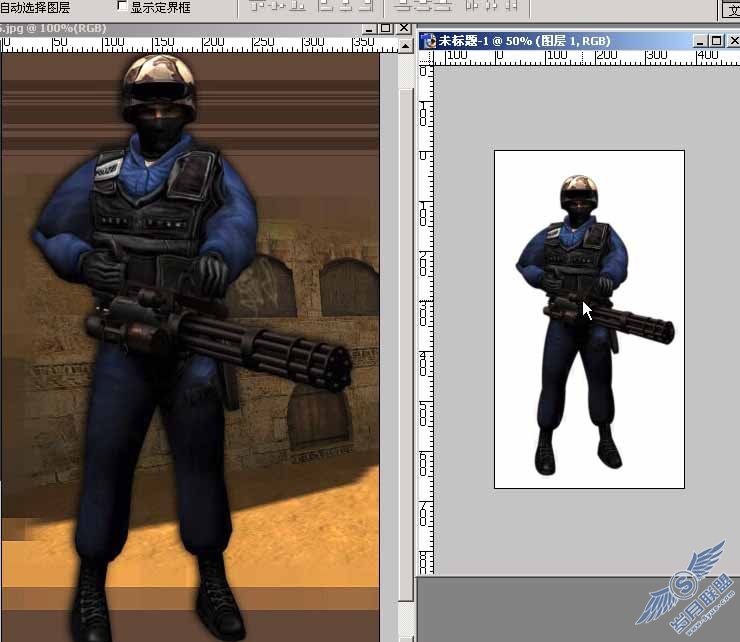Open the system menu icon of 未标题-1 window
740x642 pixels.
pyautogui.click(x=429, y=41)
